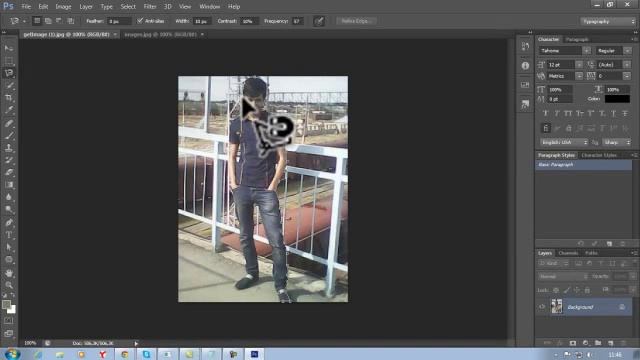This screenshot has height=360, width=640.
Task: Open the Sharp anti-aliasing dropdown
Action: [617, 142]
